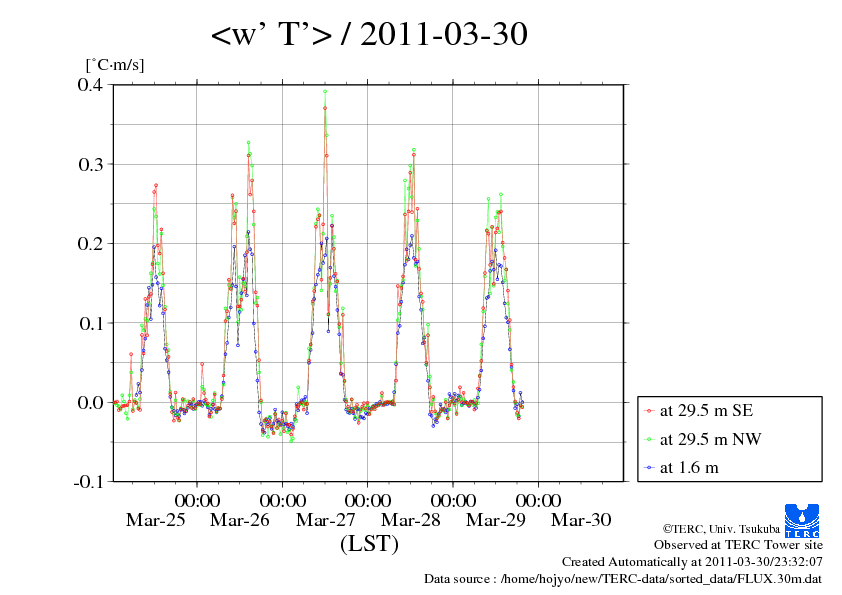Select the legend label "at 29.5 m SE"
Image resolution: width=842 pixels, height=595 pixels.
click(706, 411)
